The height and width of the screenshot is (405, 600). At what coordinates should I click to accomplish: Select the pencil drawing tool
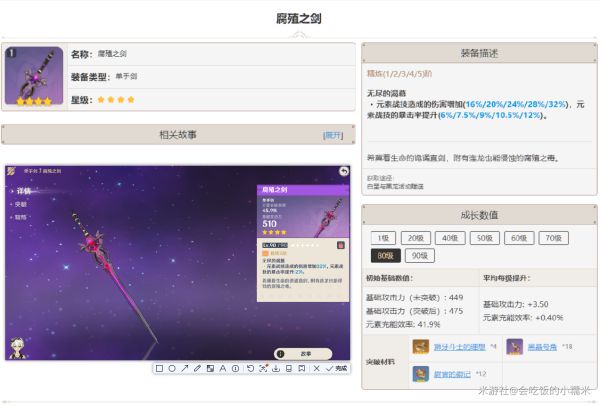point(197,369)
